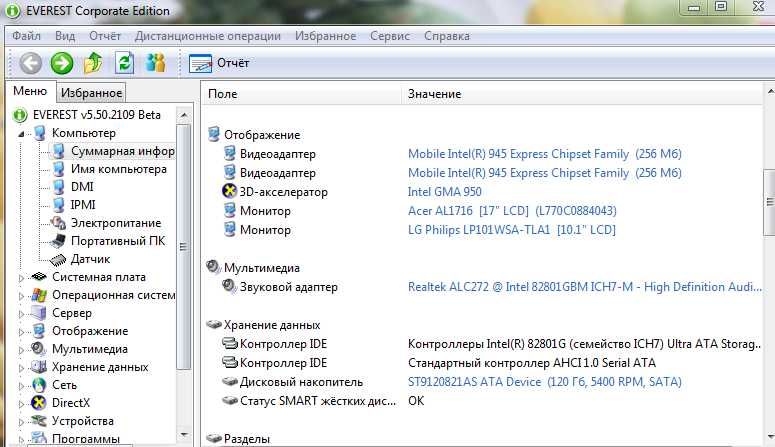The image size is (775, 447).
Task: Open the Realtek ALC272 audio link
Action: [x=584, y=287]
